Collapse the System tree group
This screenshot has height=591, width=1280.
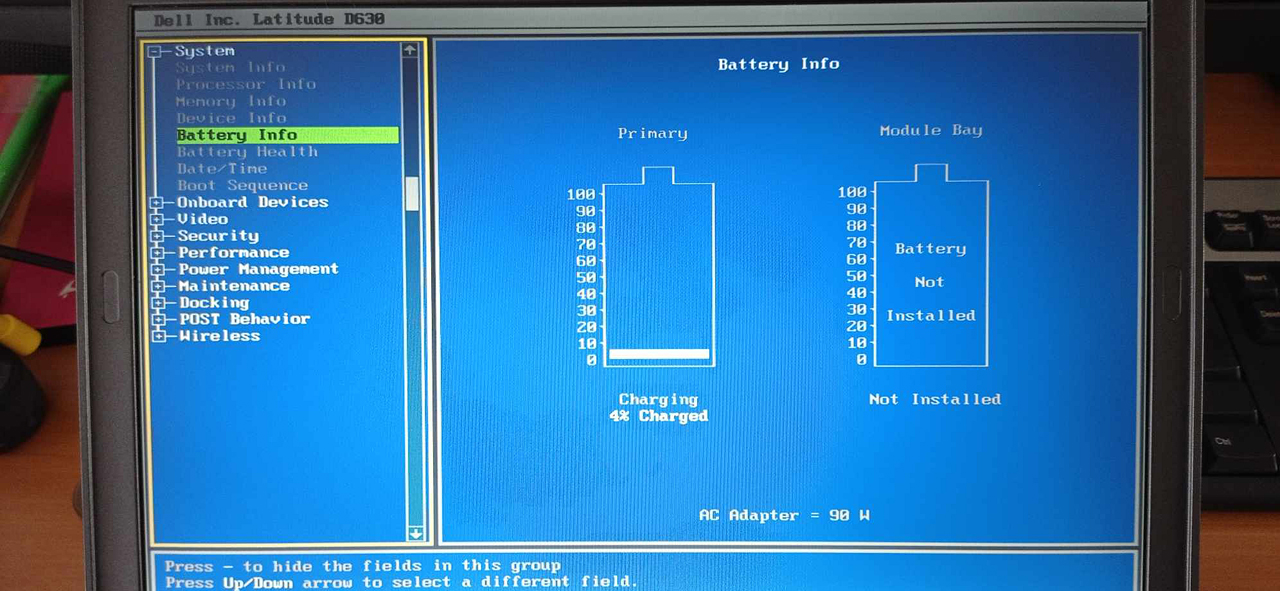155,52
